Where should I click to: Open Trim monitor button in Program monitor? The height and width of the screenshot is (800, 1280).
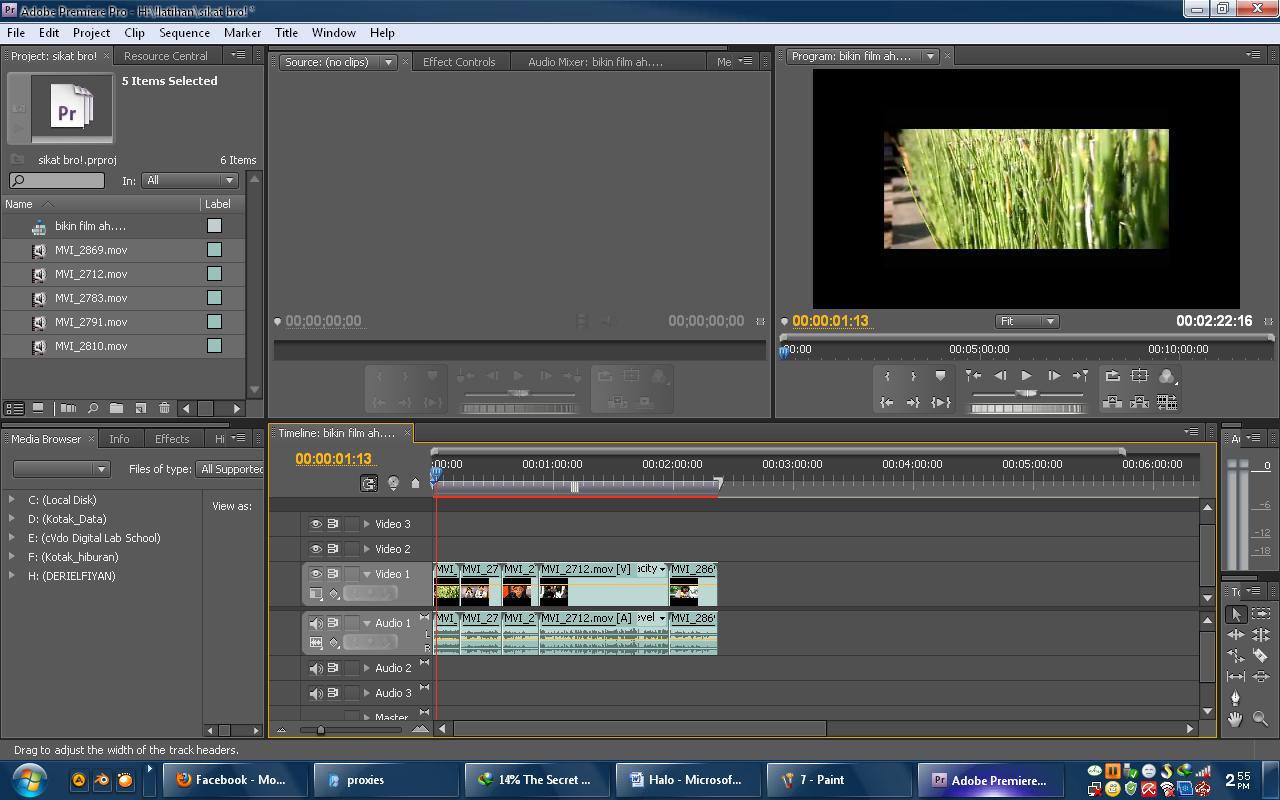tap(1167, 402)
